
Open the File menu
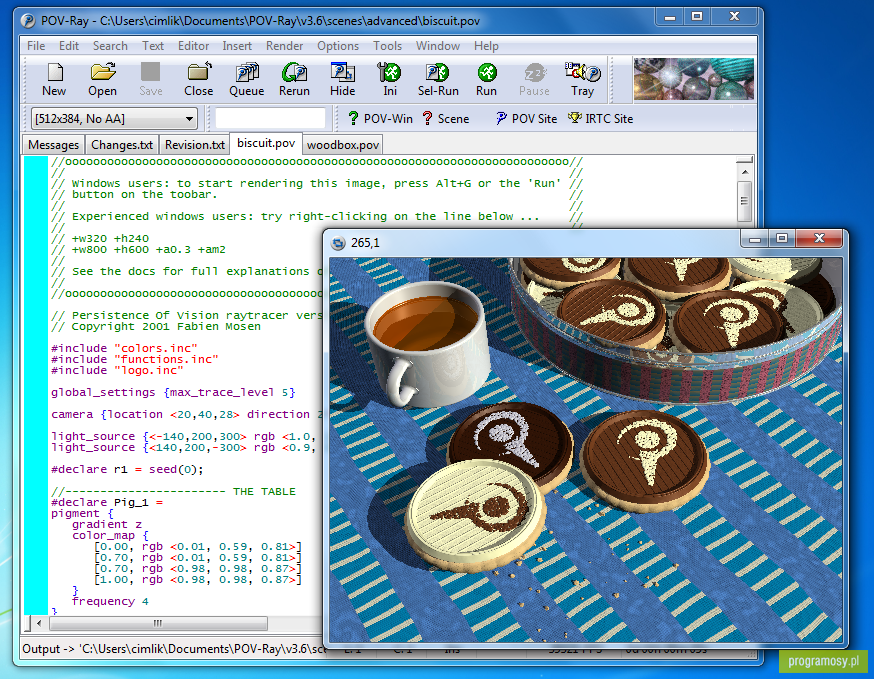[x=36, y=46]
